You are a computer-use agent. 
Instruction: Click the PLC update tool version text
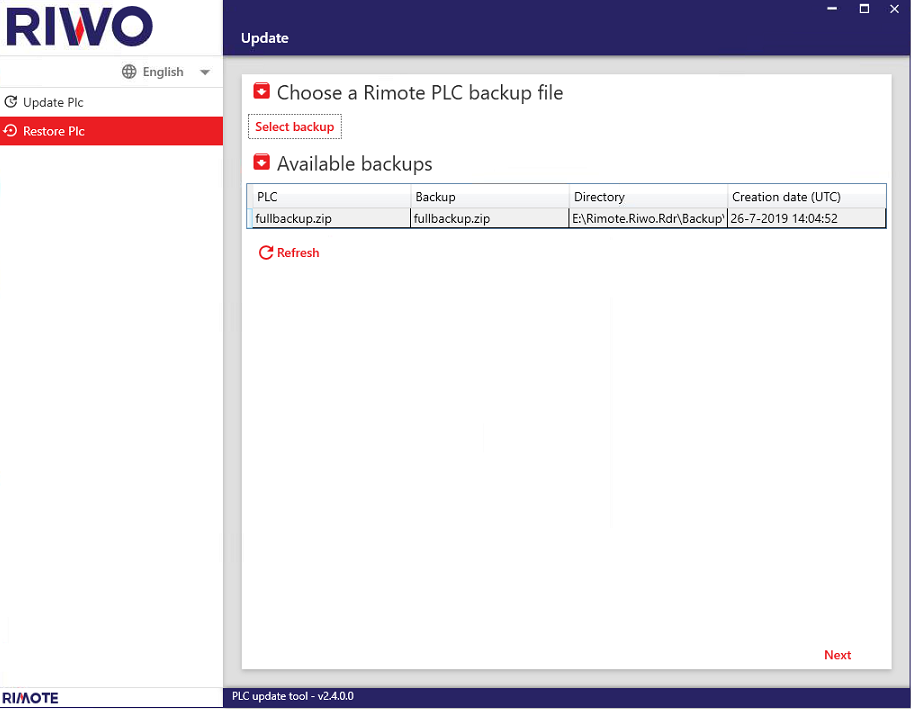tap(293, 696)
